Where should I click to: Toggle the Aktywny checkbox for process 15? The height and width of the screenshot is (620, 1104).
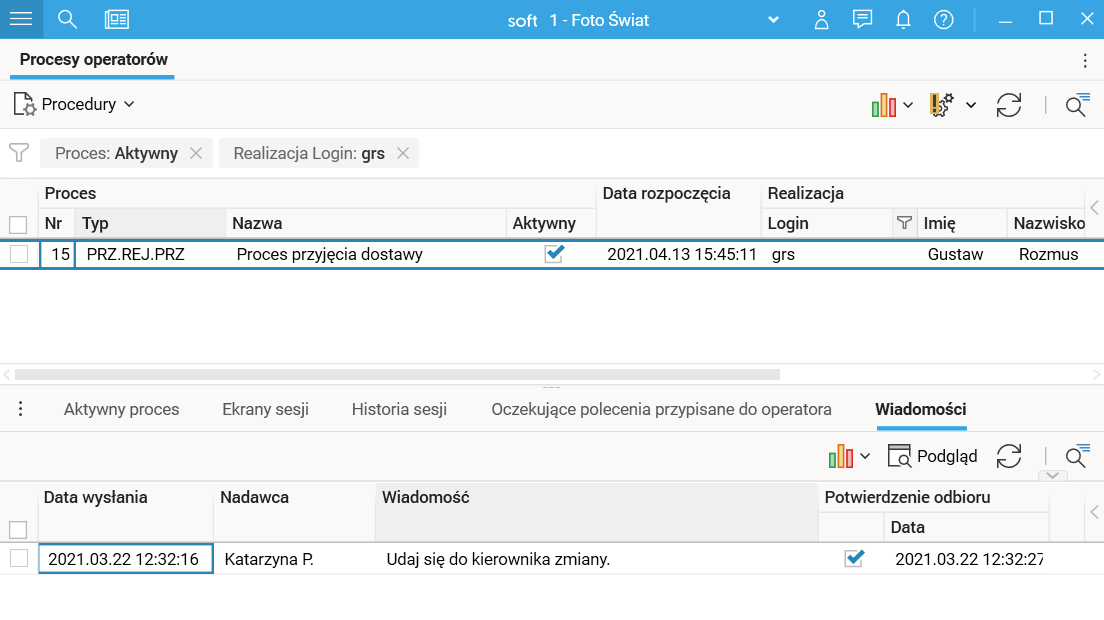(x=553, y=254)
